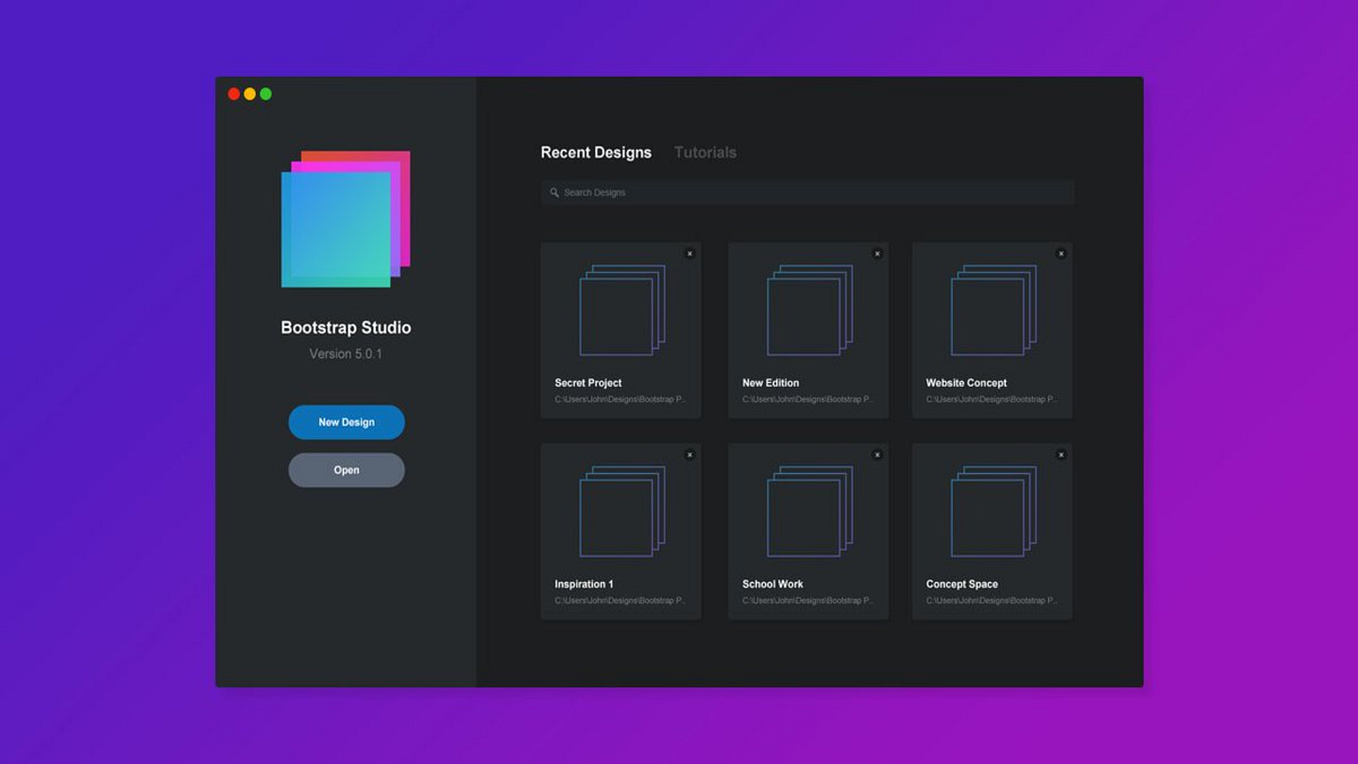Open the Secret Project design thumbnail
Screen dimensions: 1358x764
click(622, 310)
